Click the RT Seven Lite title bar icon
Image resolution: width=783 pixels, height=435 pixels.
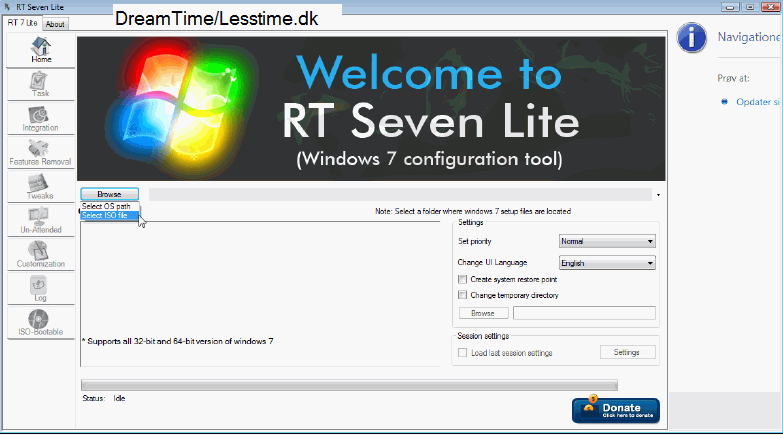tap(7, 7)
